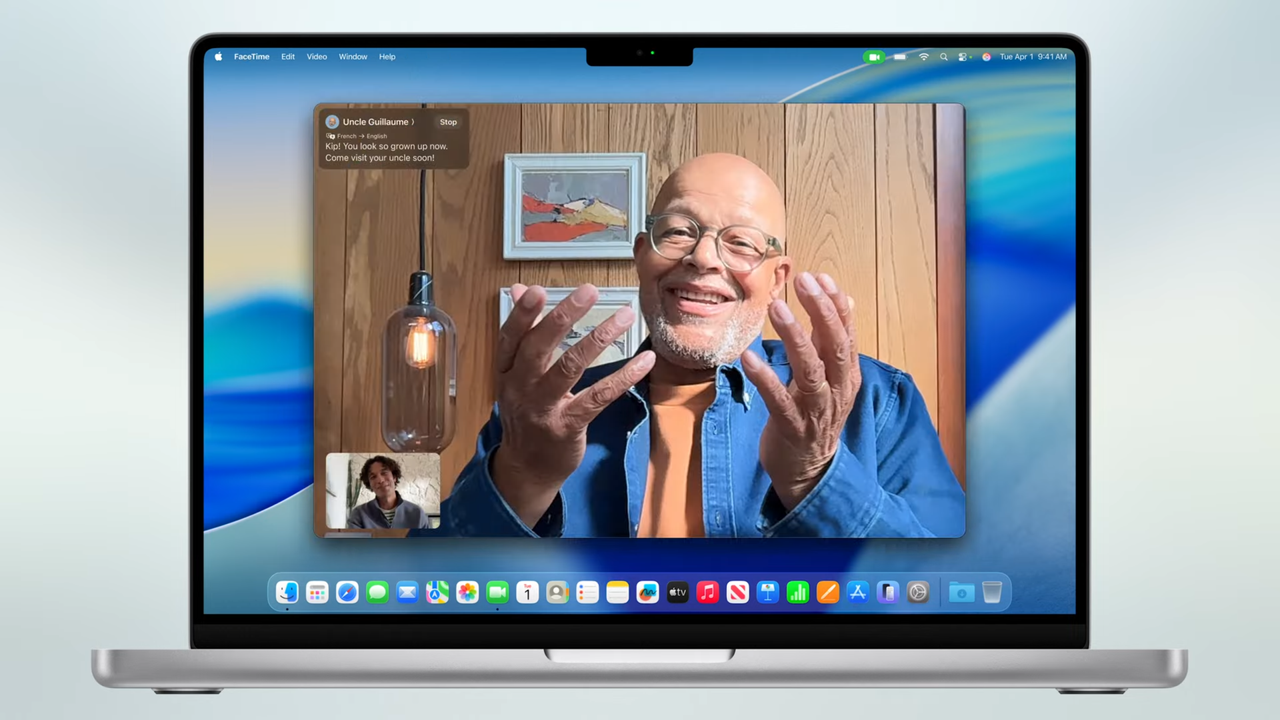Click the picture-in-picture self-view thumbnail
Screen dimensions: 1280x720
(x=383, y=490)
